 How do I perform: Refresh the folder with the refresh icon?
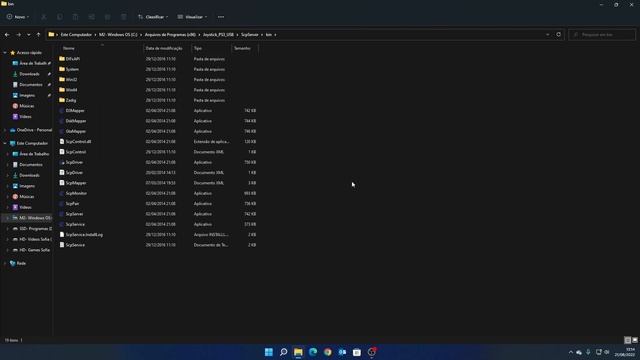pos(559,35)
